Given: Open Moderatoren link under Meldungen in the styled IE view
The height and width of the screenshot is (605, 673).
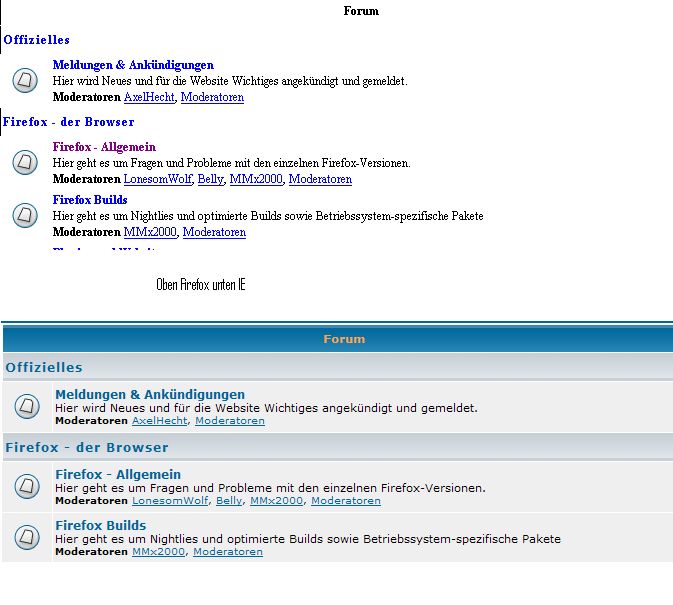Looking at the screenshot, I should (230, 420).
